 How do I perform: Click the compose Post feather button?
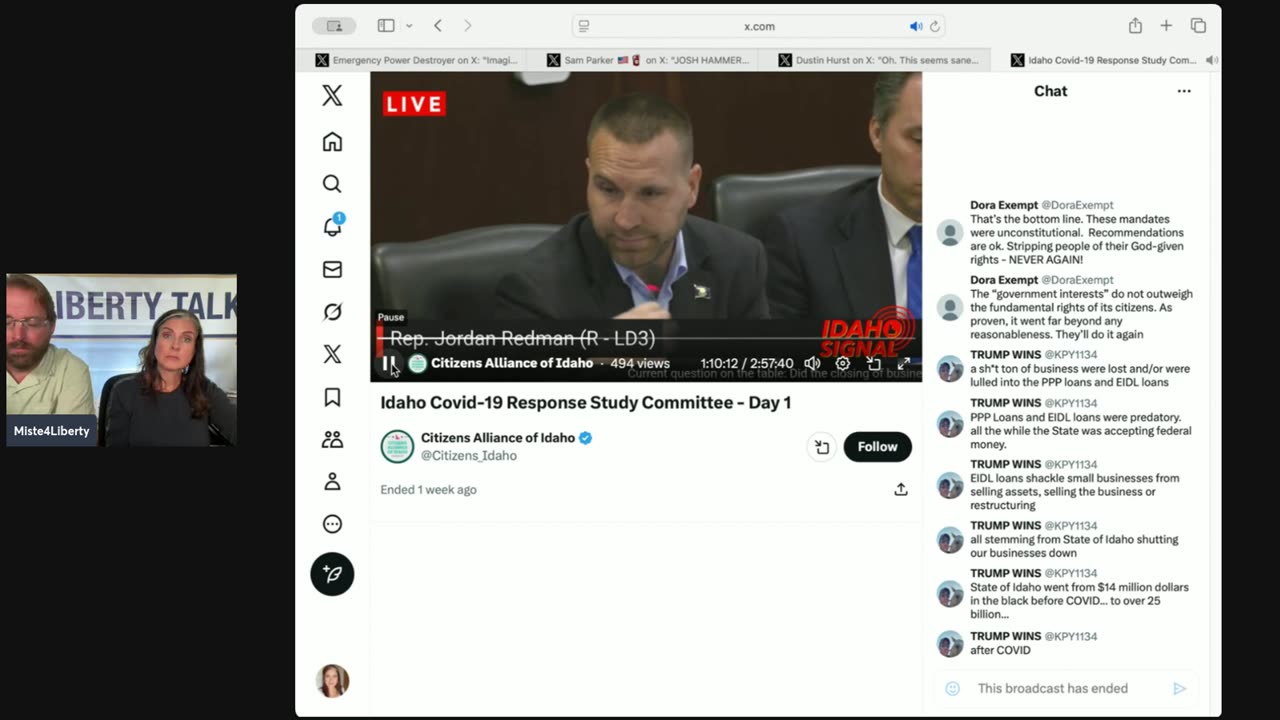332,574
